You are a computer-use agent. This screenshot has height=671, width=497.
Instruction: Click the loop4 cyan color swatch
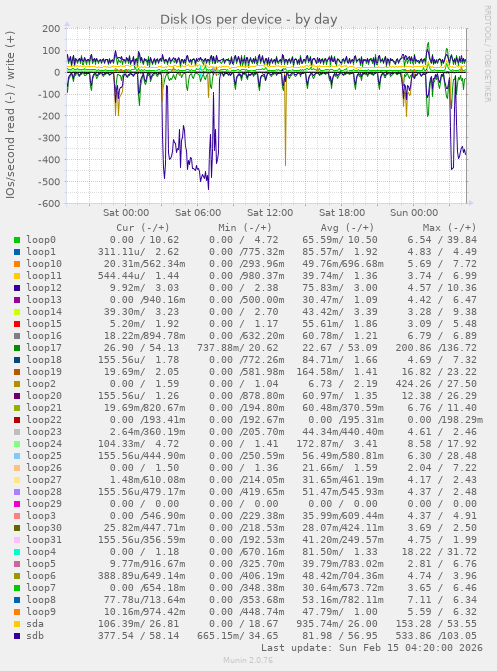17,552
